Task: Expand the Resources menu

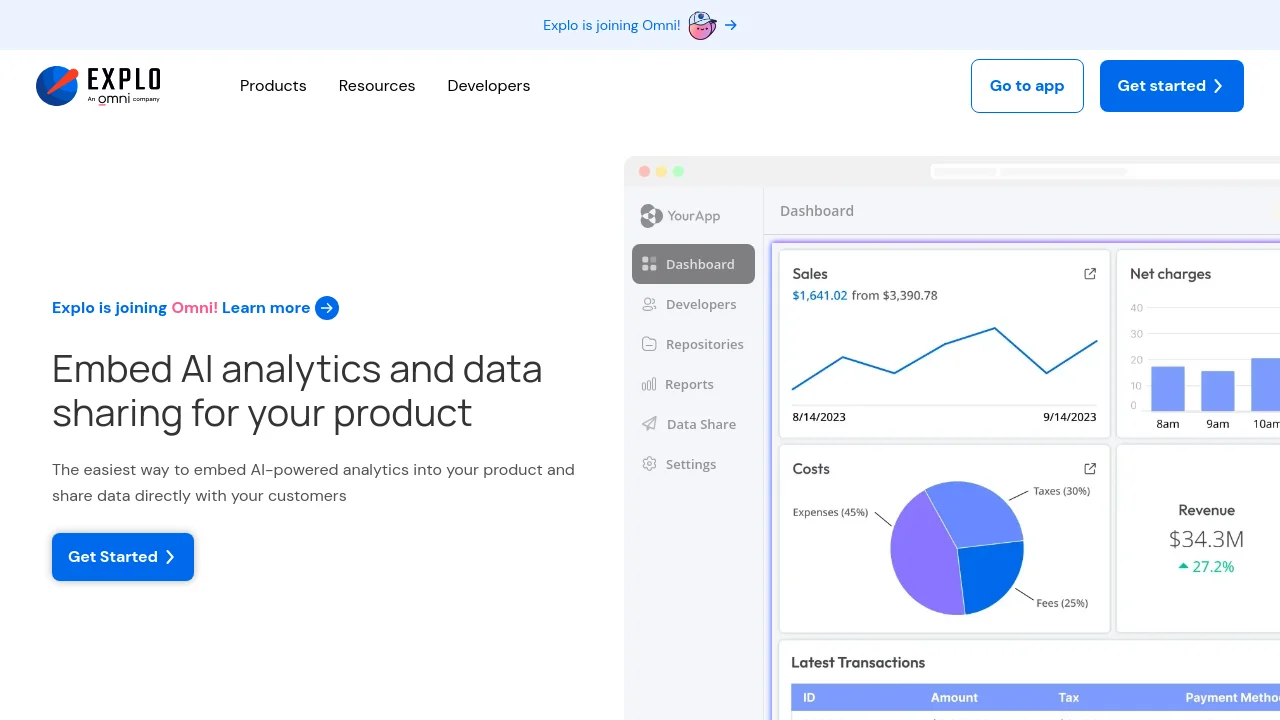Action: 377,86
